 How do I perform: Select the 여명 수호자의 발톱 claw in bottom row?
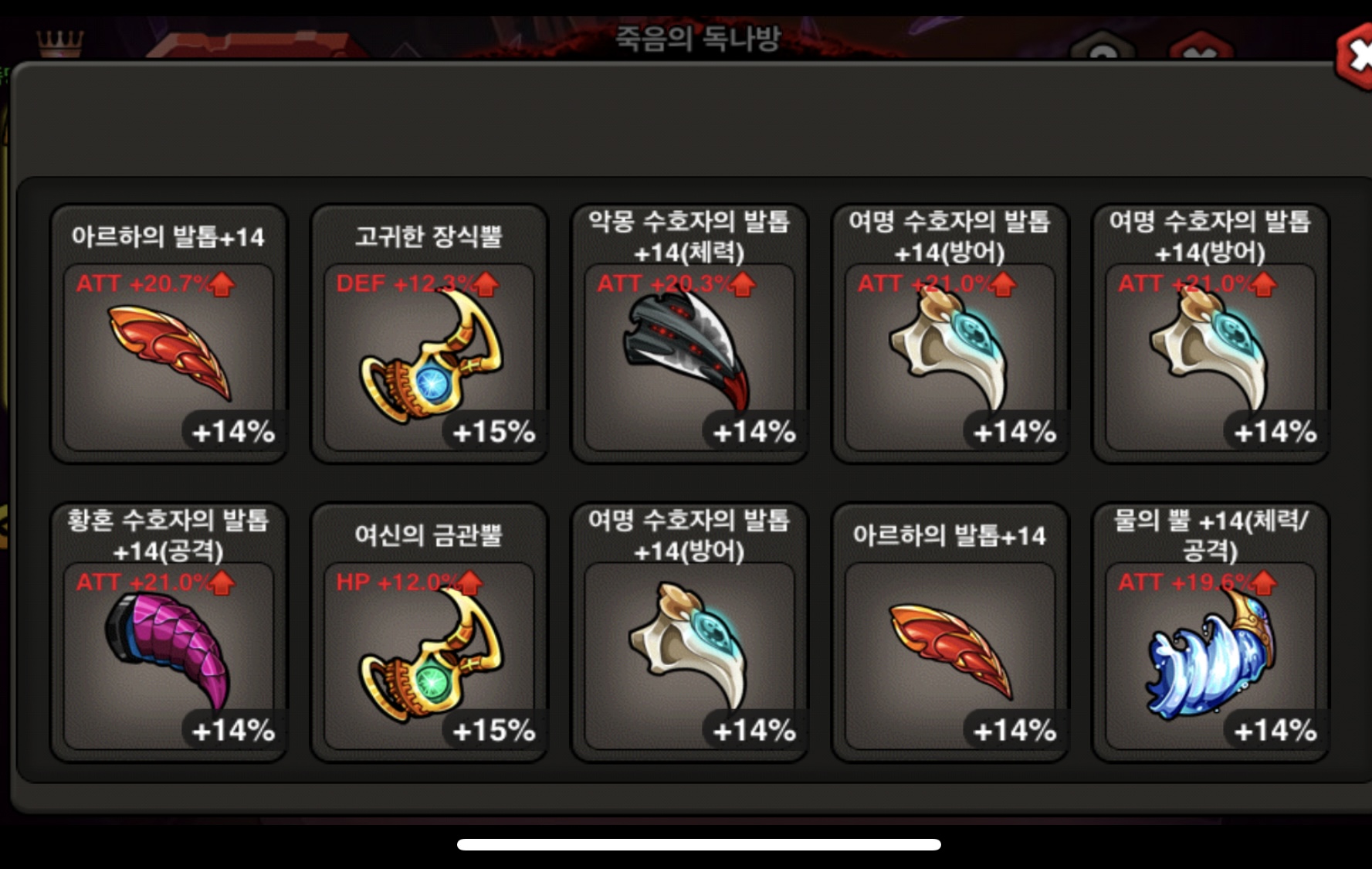click(x=689, y=632)
